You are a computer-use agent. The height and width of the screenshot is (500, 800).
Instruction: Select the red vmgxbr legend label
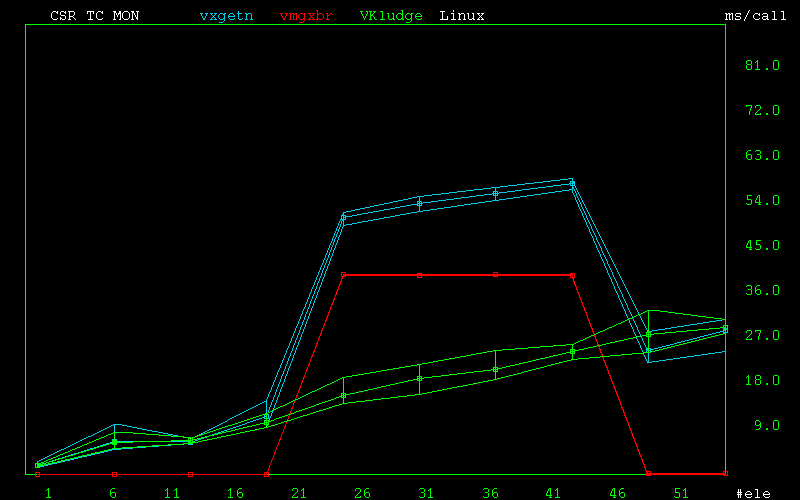307,16
